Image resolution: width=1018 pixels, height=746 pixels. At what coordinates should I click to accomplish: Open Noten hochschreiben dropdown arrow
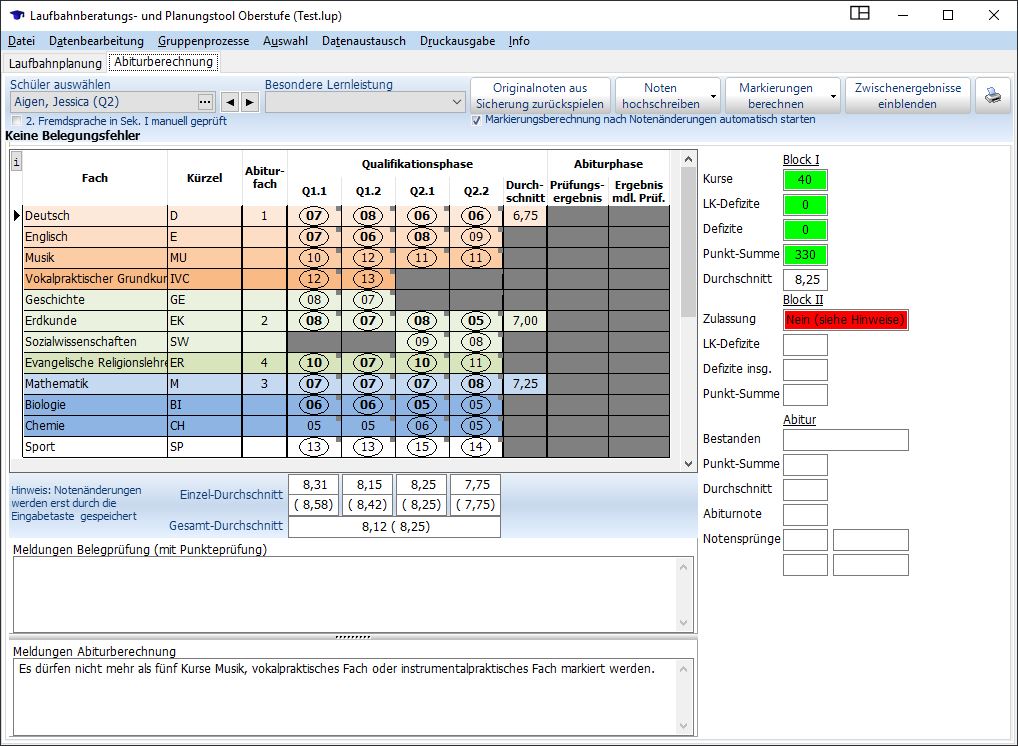coord(714,96)
